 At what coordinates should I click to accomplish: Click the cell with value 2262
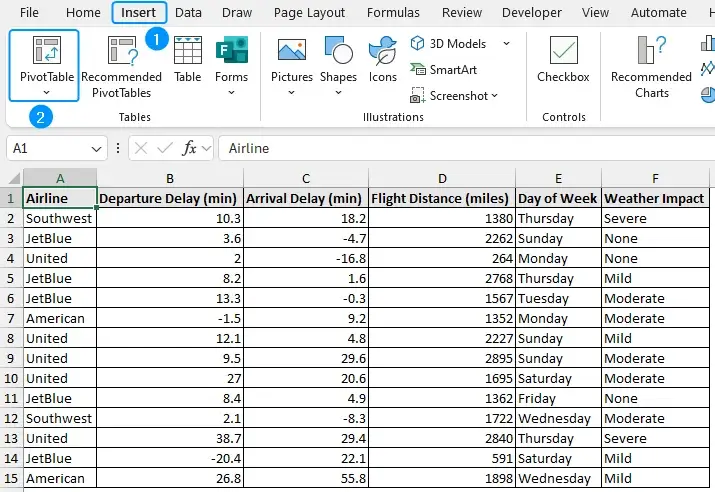pyautogui.click(x=442, y=238)
